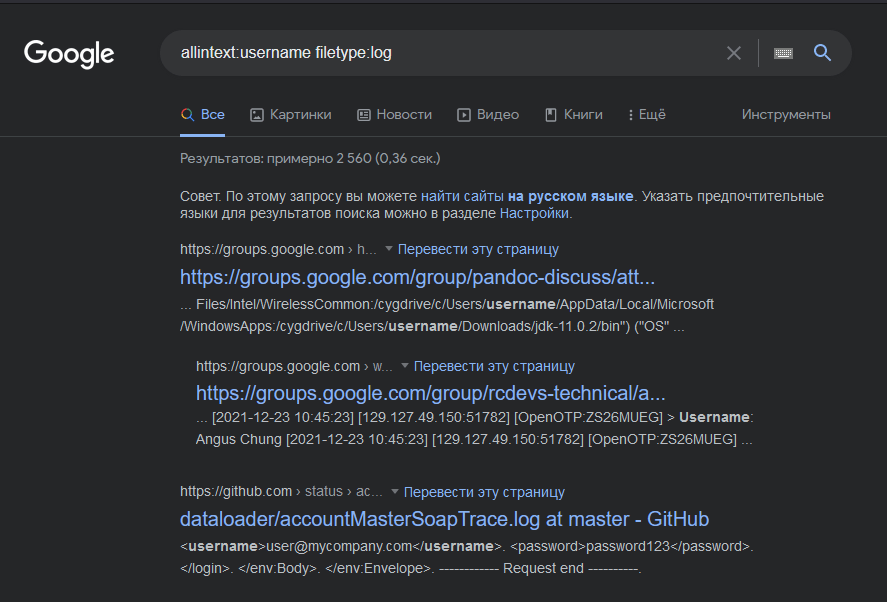Click 'Перевести эту страницу' for first result
The width and height of the screenshot is (887, 602).
(x=478, y=249)
